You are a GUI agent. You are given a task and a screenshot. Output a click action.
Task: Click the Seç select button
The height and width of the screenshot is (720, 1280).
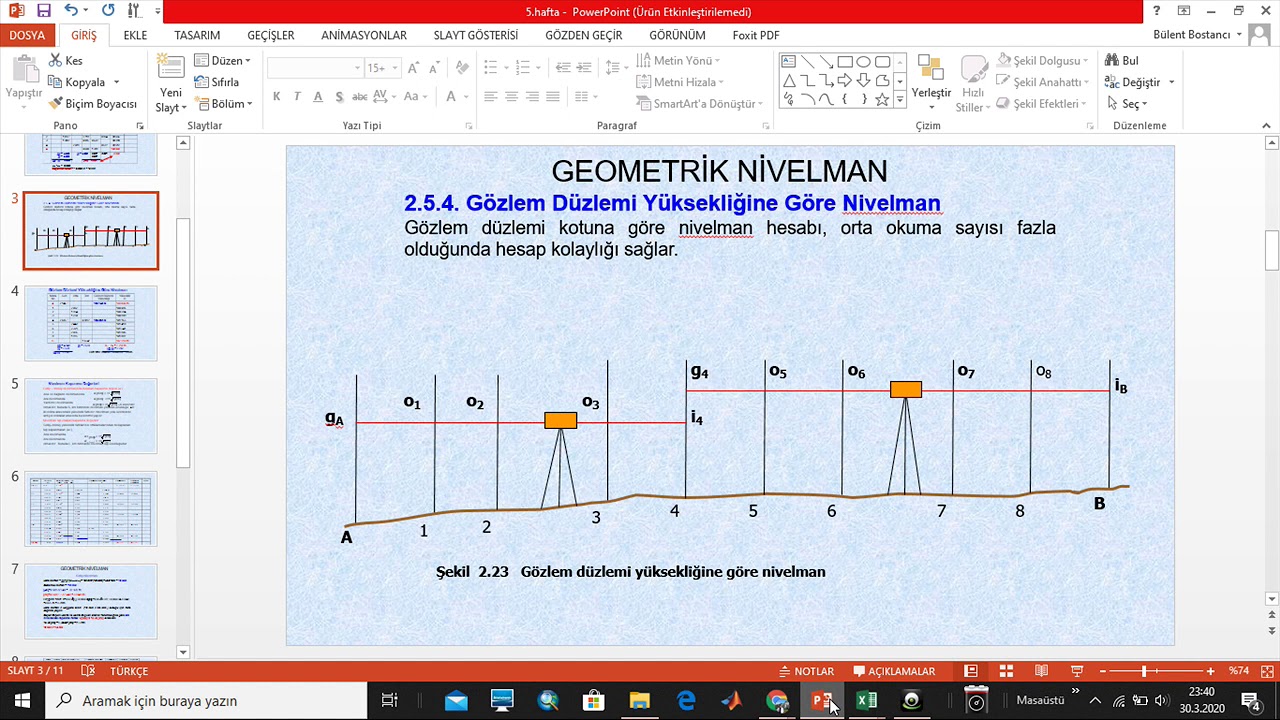tap(1126, 104)
